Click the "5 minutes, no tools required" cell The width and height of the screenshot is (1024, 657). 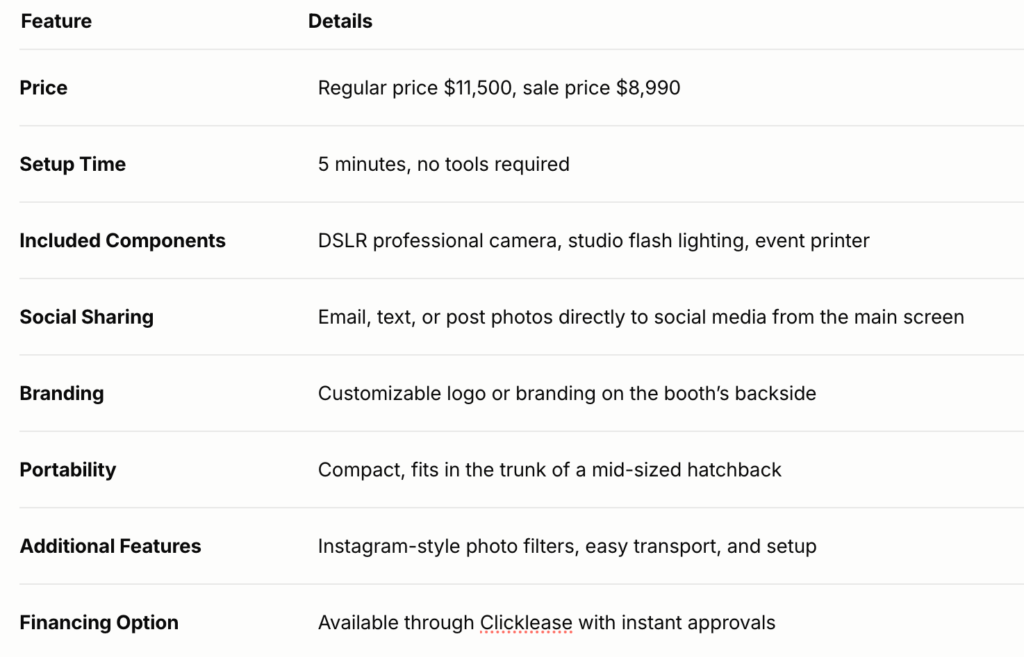point(444,164)
